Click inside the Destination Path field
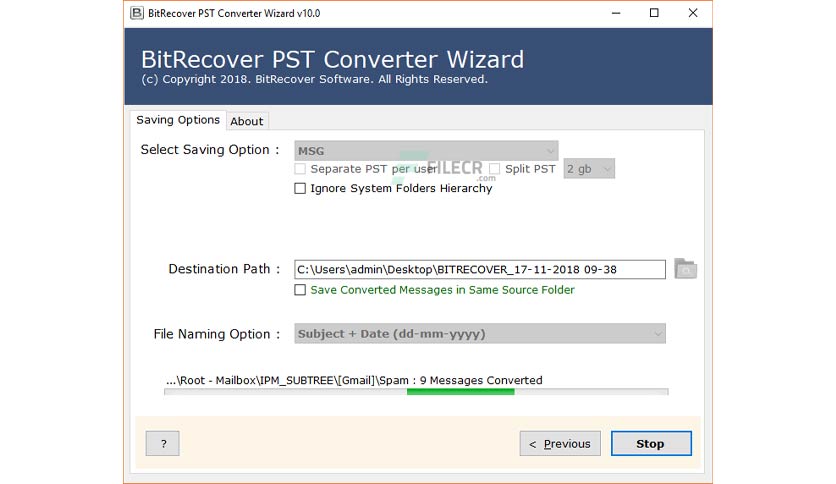Screen dimensions: 836x484 [x=480, y=269]
